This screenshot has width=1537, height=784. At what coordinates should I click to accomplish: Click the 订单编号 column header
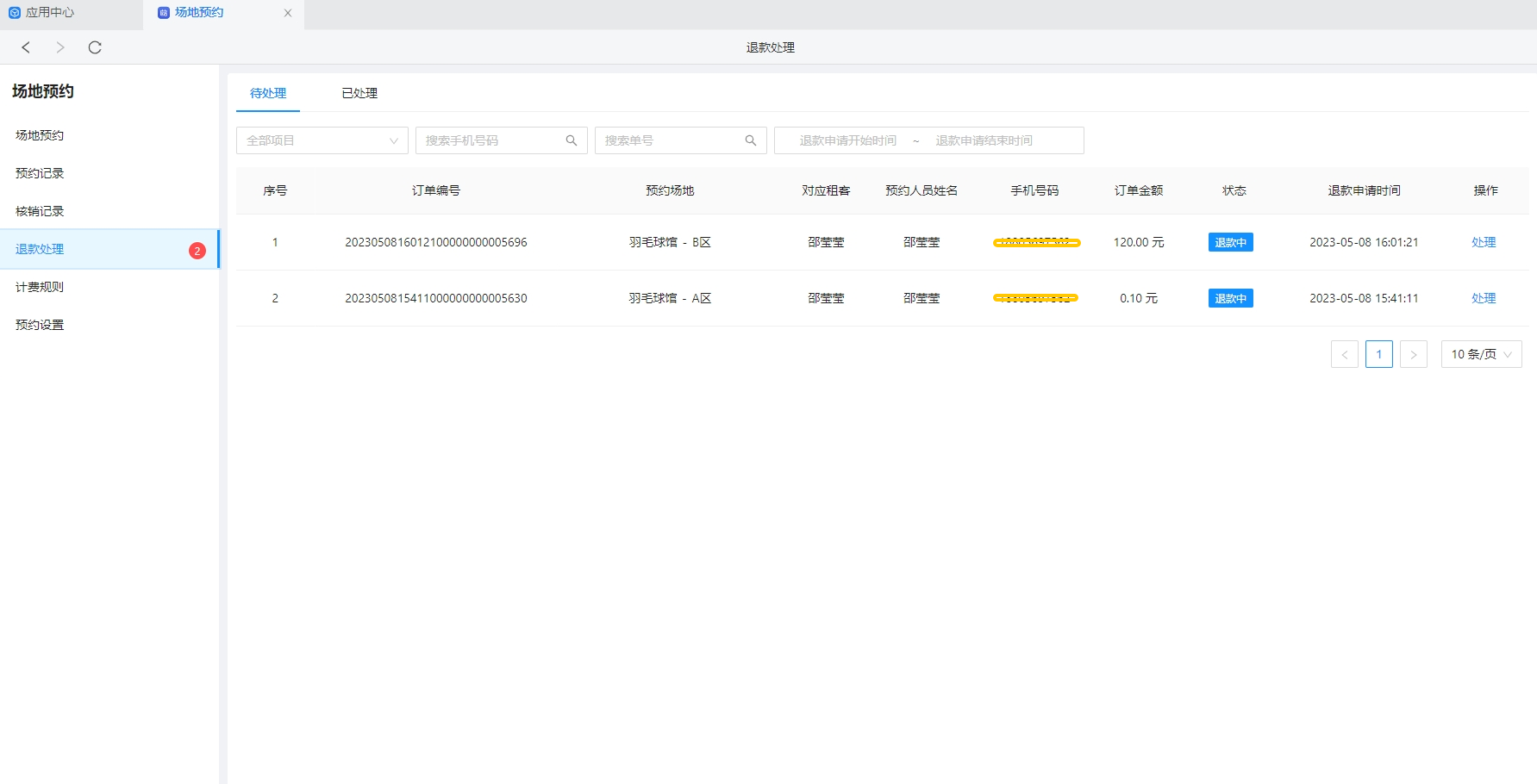(x=436, y=190)
